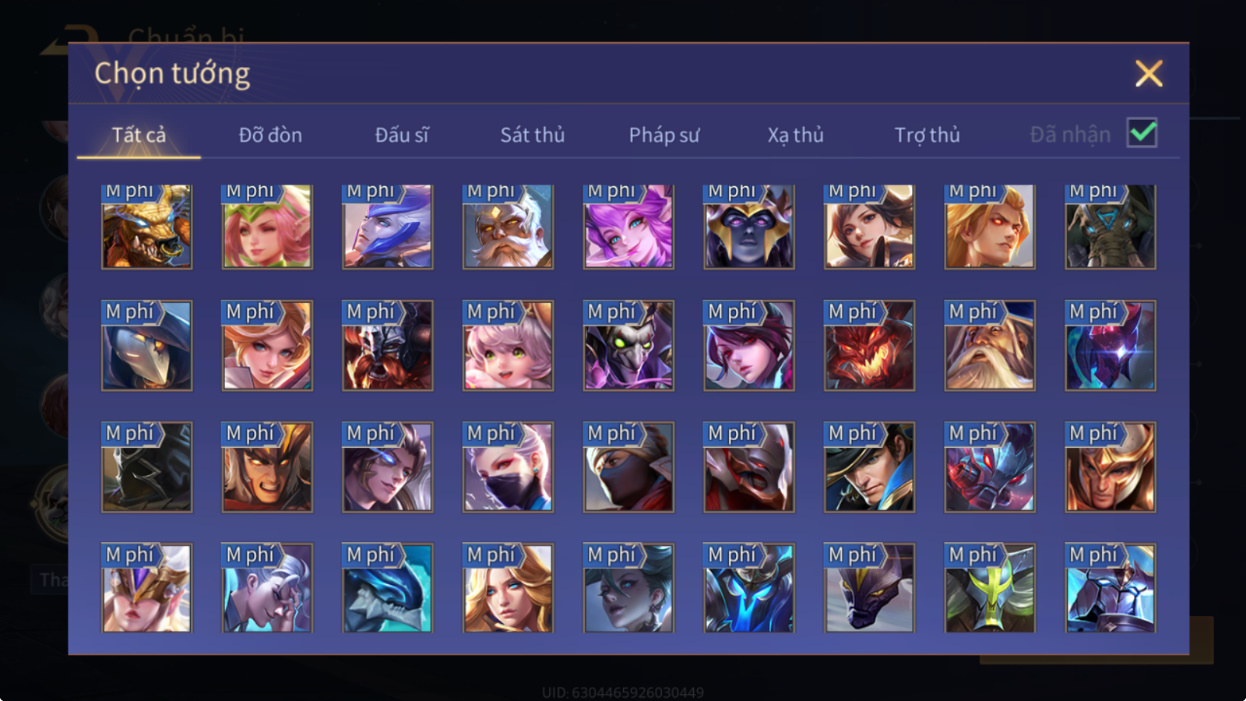
Task: Select the pink-haired cat-ear girl hero
Action: pos(508,345)
